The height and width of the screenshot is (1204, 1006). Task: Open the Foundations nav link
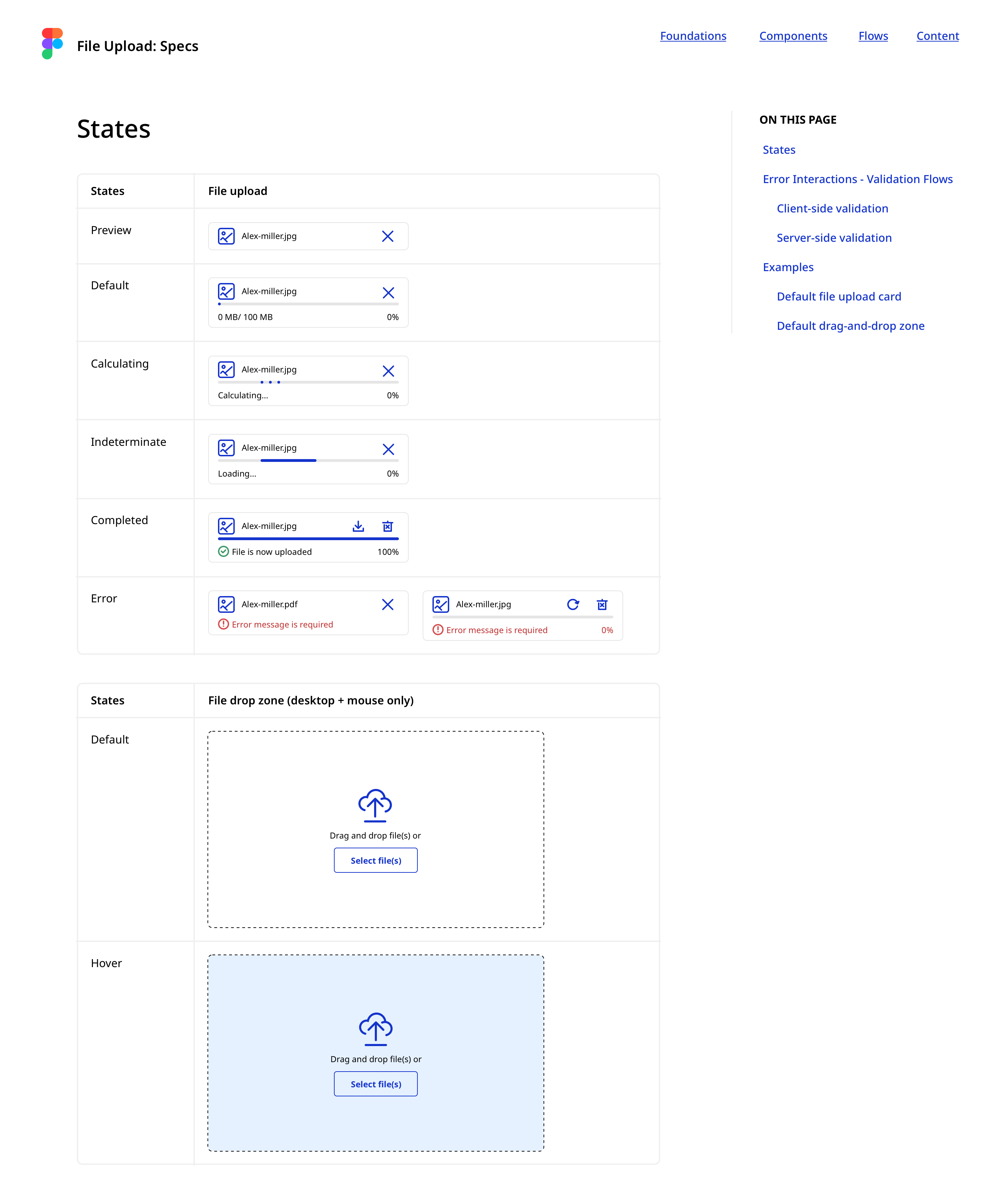pyautogui.click(x=692, y=36)
